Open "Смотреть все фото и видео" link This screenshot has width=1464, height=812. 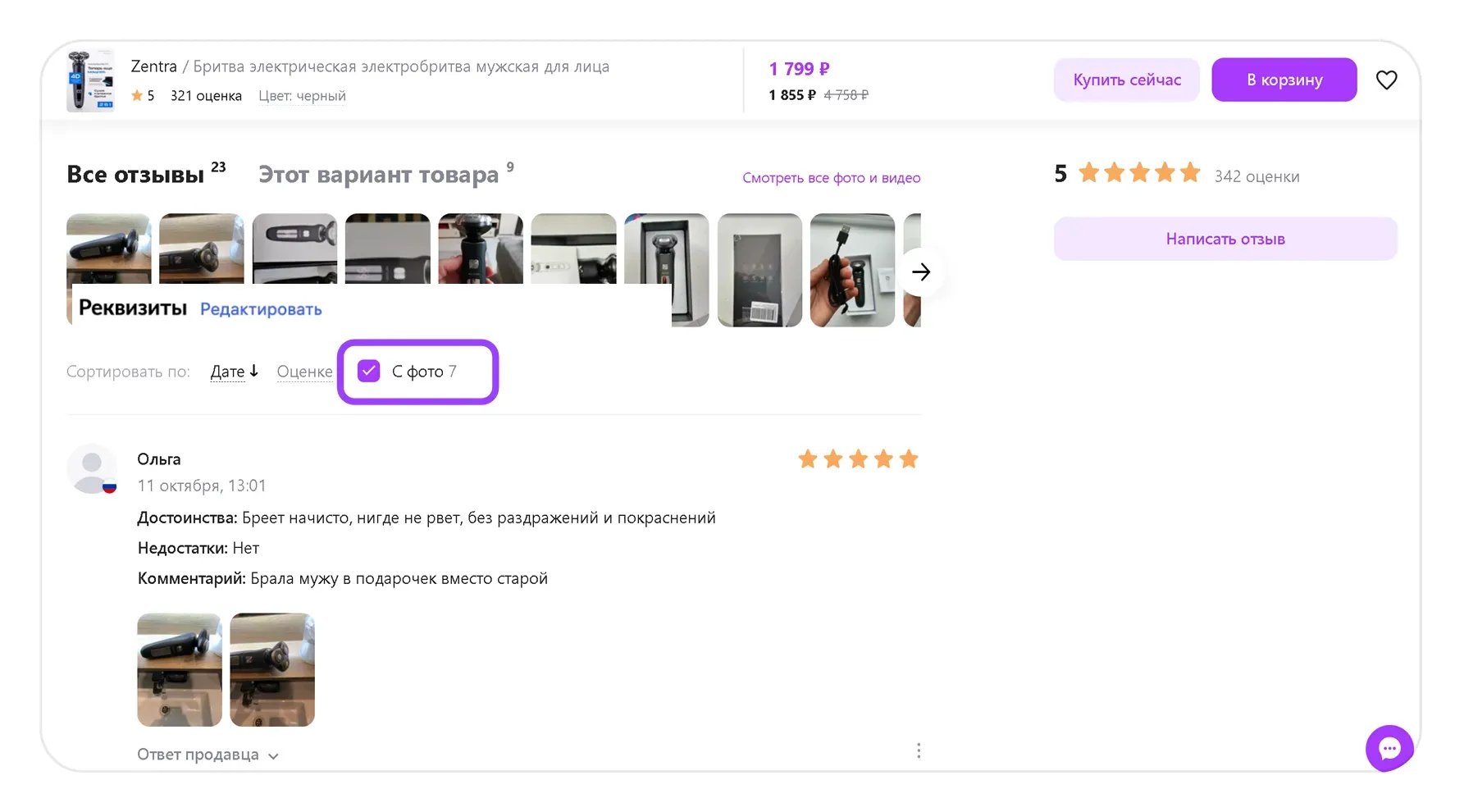click(831, 178)
